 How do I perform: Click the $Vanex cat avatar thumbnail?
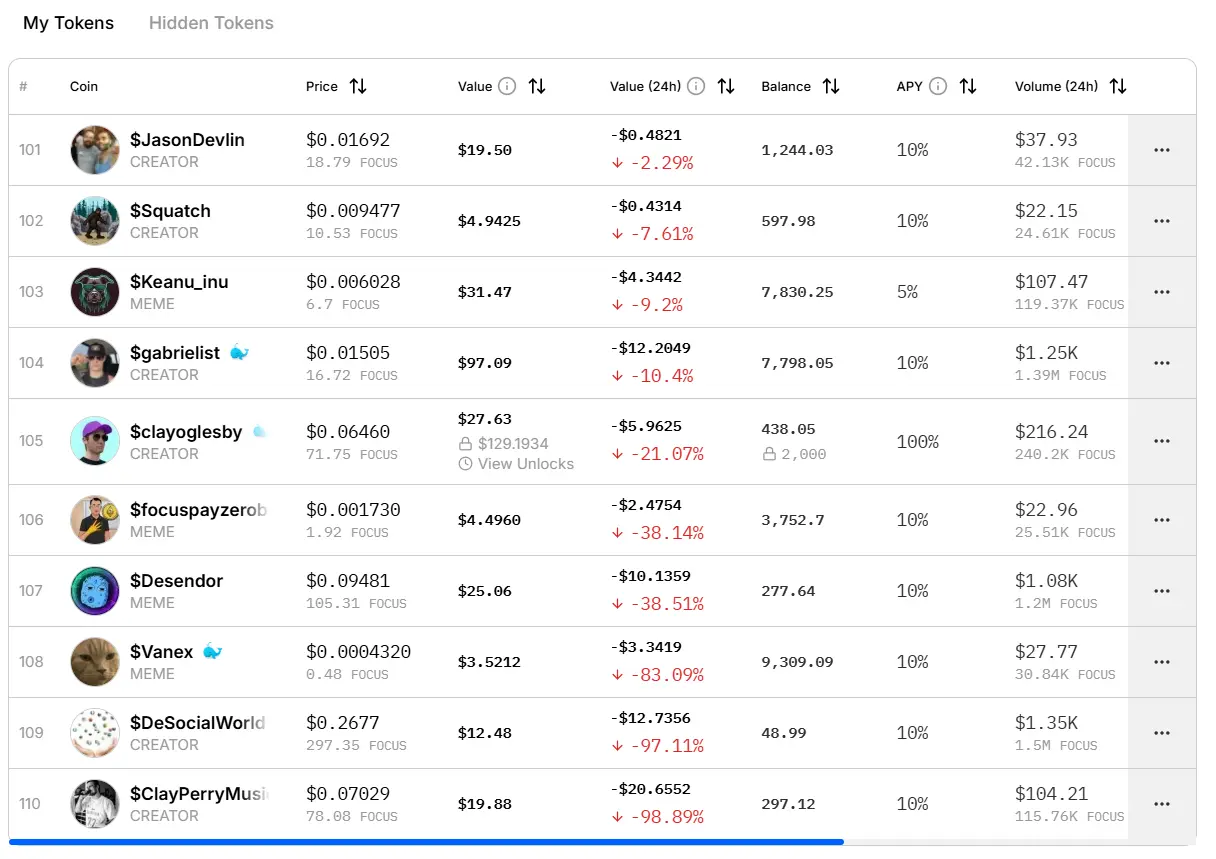point(95,662)
